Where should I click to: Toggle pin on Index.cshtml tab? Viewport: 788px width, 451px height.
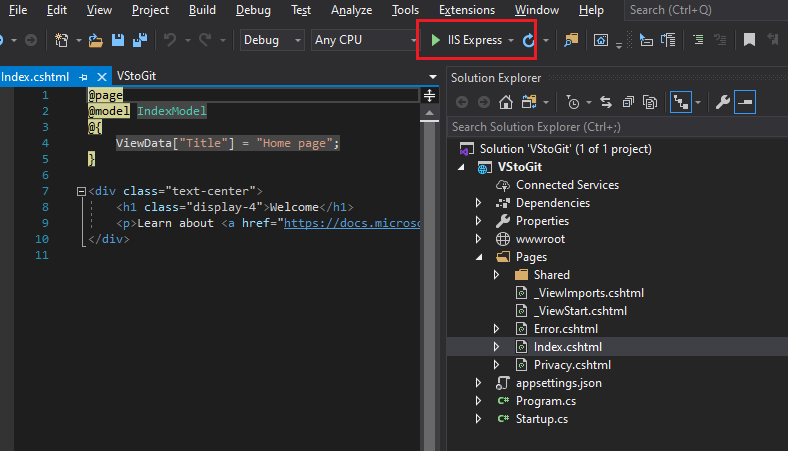tap(83, 77)
